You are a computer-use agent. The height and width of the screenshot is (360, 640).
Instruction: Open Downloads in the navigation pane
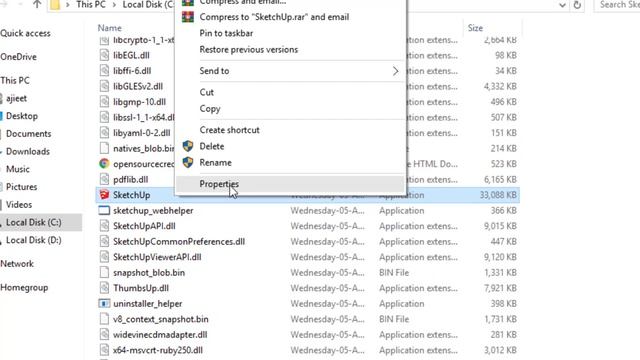pyautogui.click(x=28, y=151)
